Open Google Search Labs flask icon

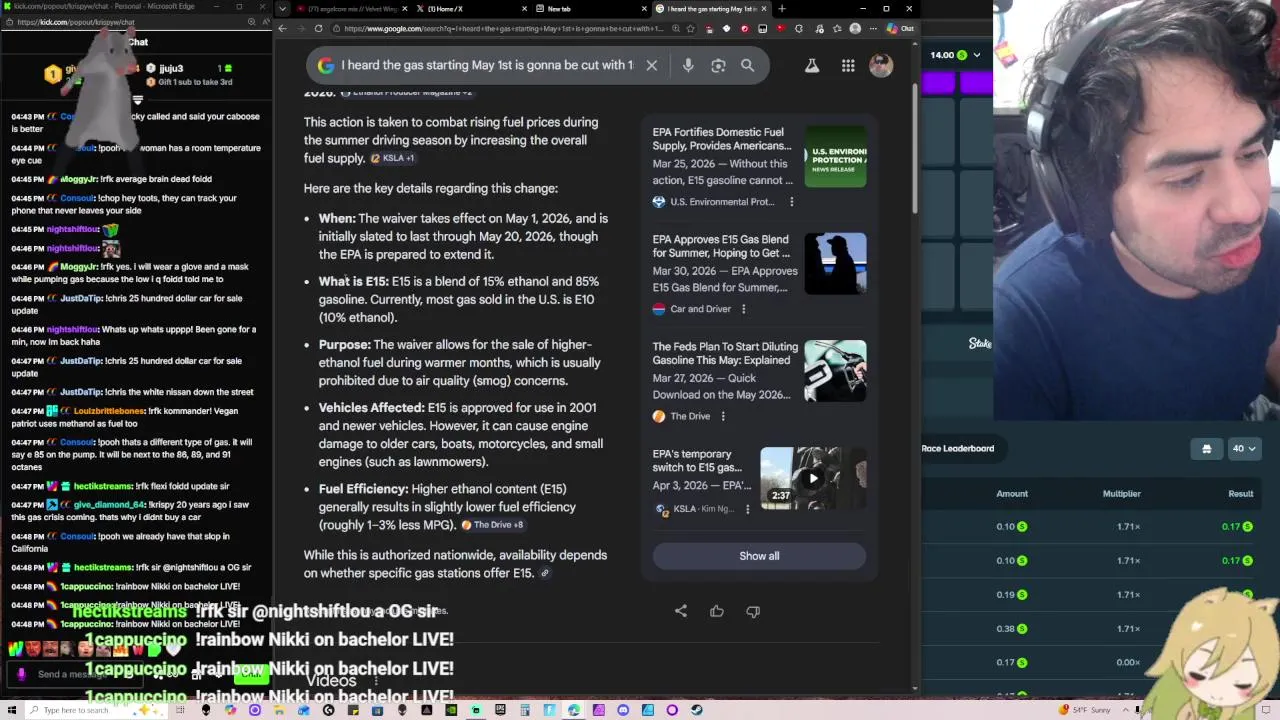click(812, 65)
